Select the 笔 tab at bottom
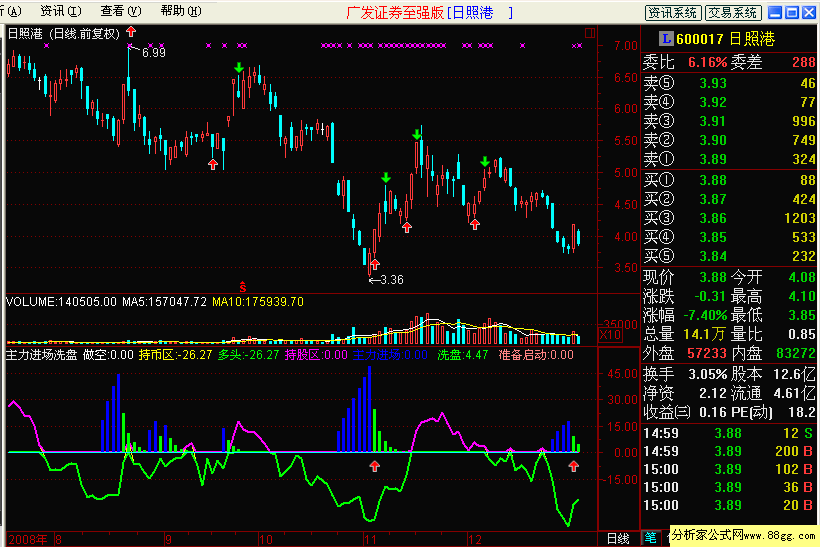This screenshot has width=820, height=547. [x=651, y=538]
